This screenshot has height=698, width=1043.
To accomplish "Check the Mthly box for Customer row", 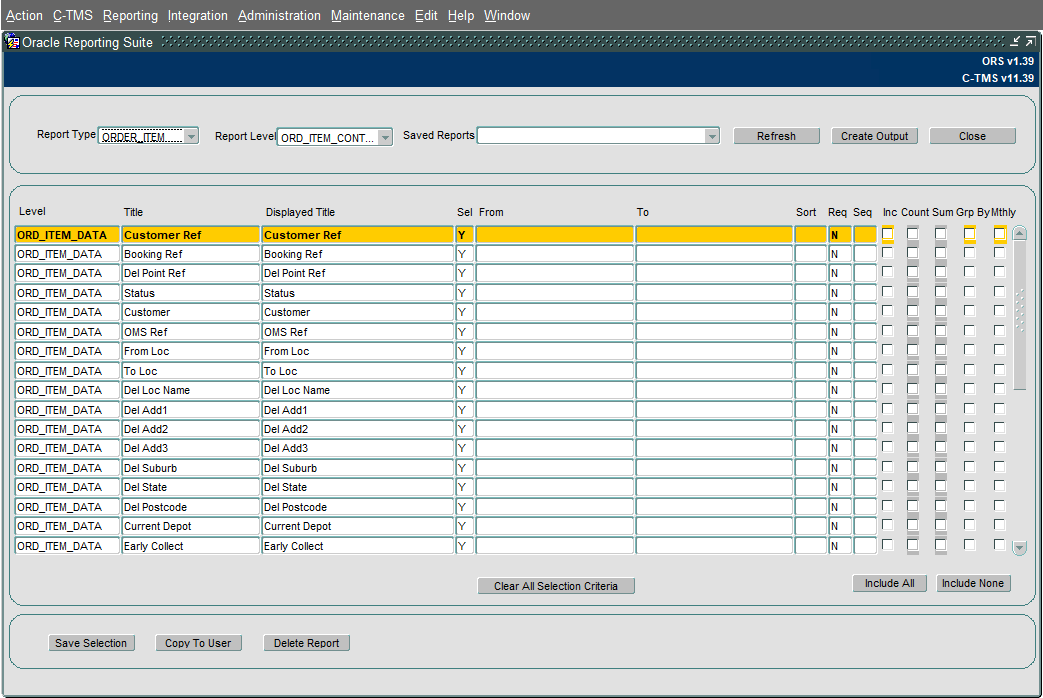I will tap(999, 311).
